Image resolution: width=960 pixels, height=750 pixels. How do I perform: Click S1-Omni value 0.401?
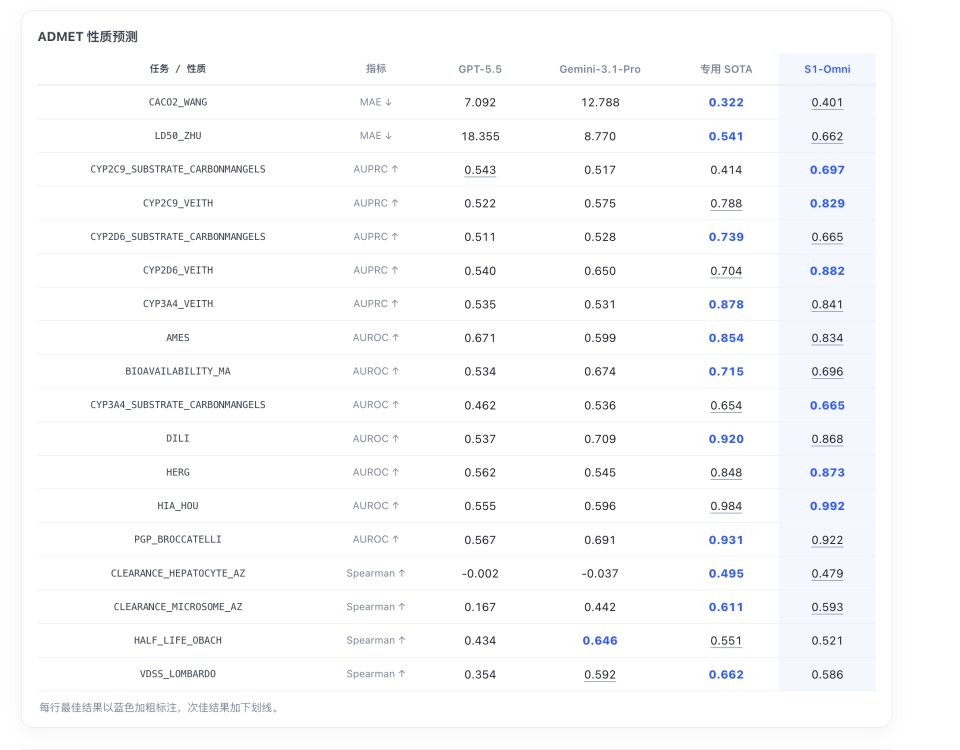click(x=827, y=103)
